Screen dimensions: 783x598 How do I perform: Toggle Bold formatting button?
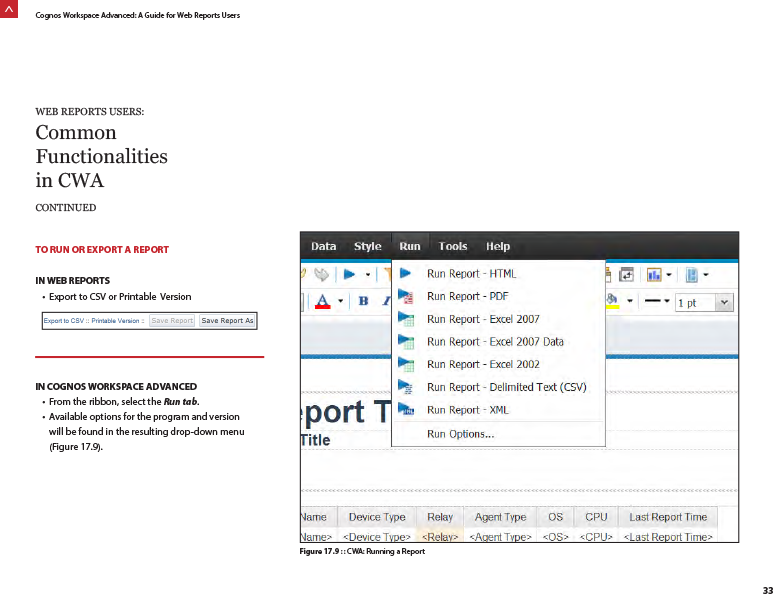[364, 301]
